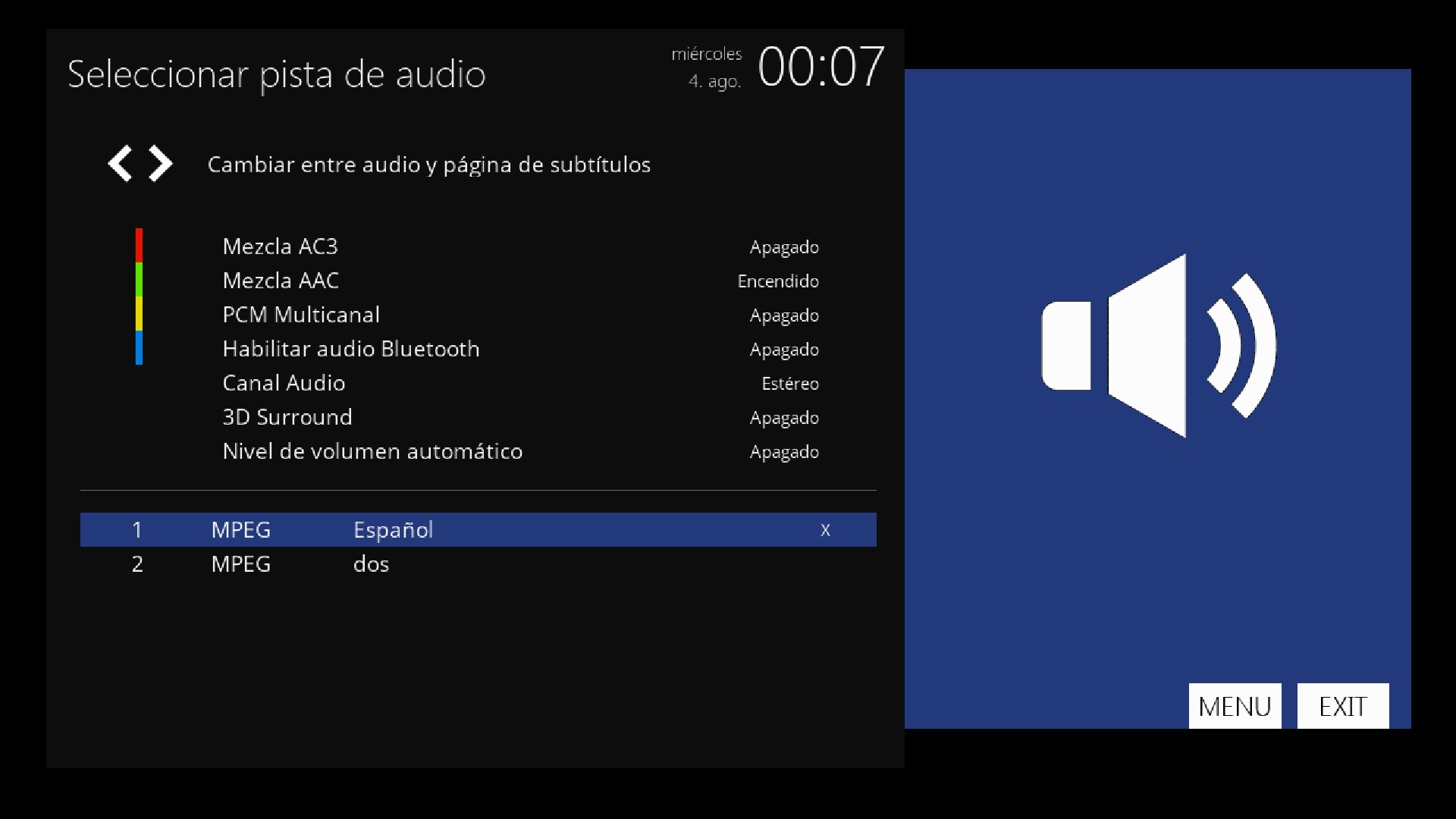
Task: Click the left arrow navigation icon
Action: coord(120,164)
